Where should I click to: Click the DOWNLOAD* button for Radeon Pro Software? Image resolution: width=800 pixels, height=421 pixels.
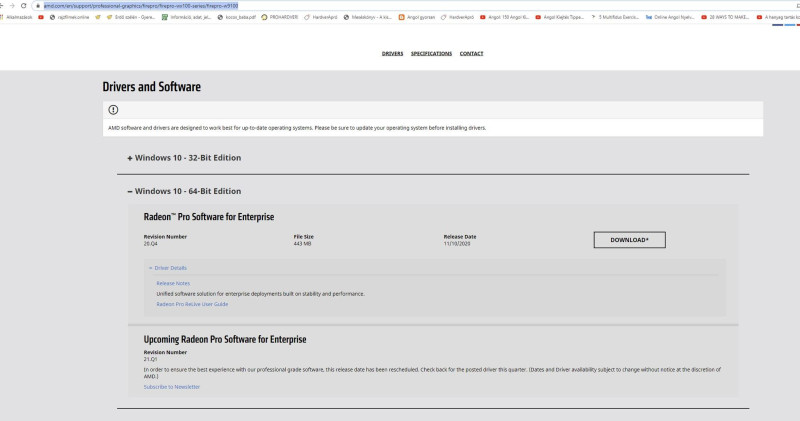pyautogui.click(x=629, y=240)
